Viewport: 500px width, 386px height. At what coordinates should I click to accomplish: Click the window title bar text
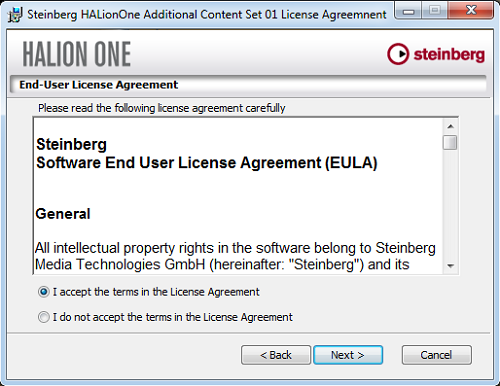pos(207,15)
